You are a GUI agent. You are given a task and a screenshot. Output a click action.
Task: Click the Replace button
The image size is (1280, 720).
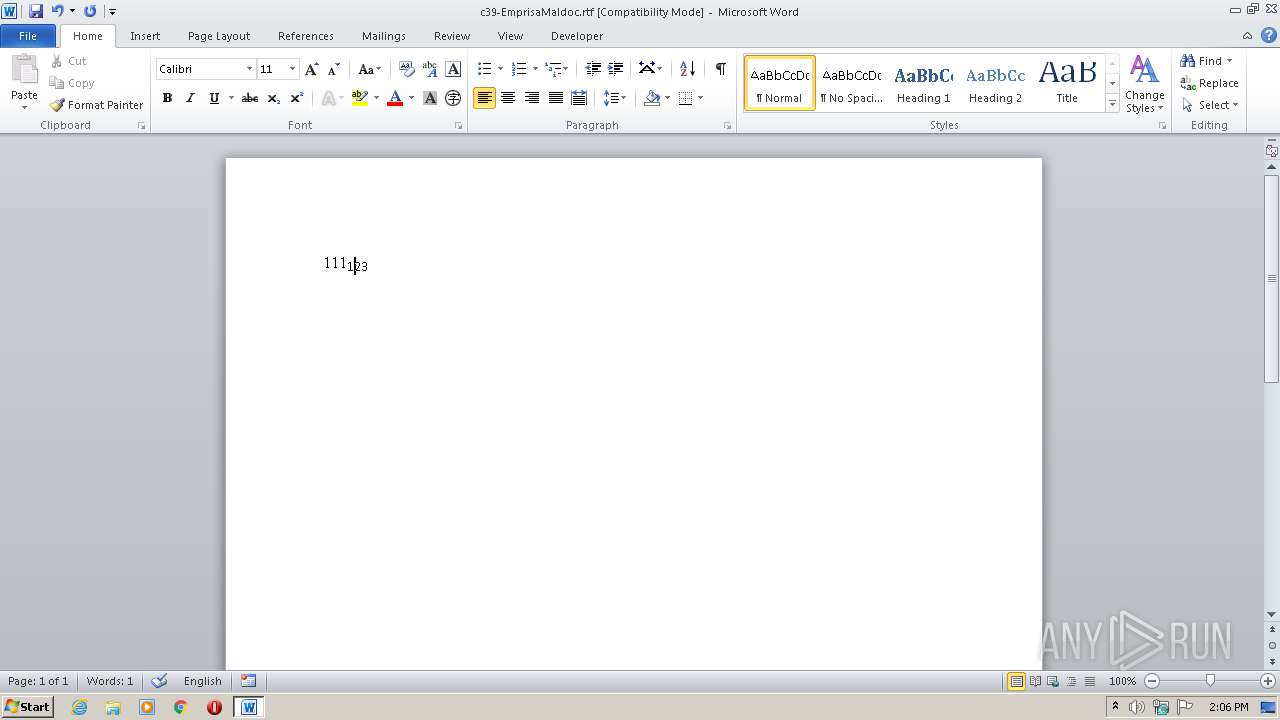pyautogui.click(x=1209, y=83)
